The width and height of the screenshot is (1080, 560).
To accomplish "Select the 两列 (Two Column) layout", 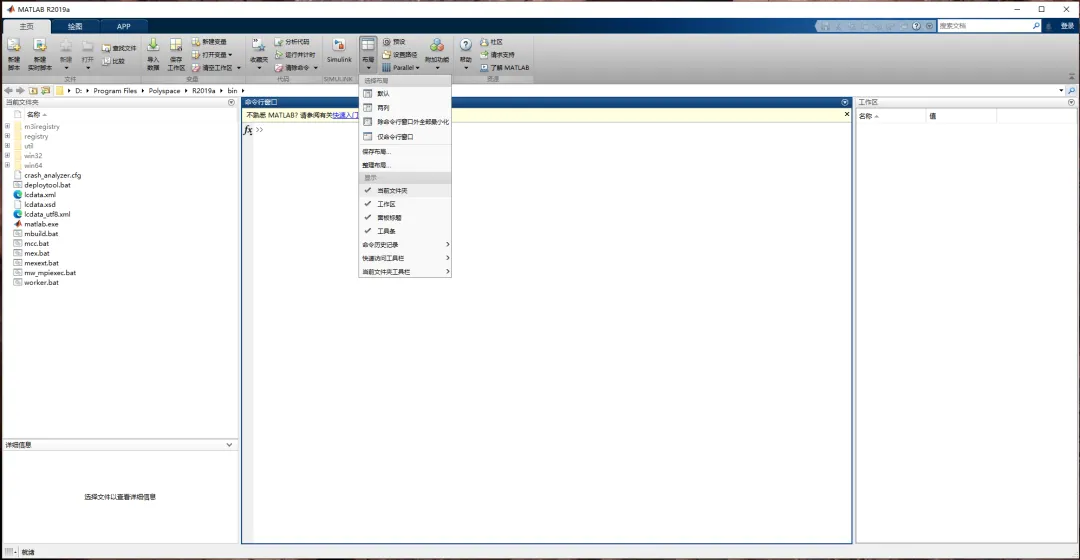I will (x=405, y=108).
